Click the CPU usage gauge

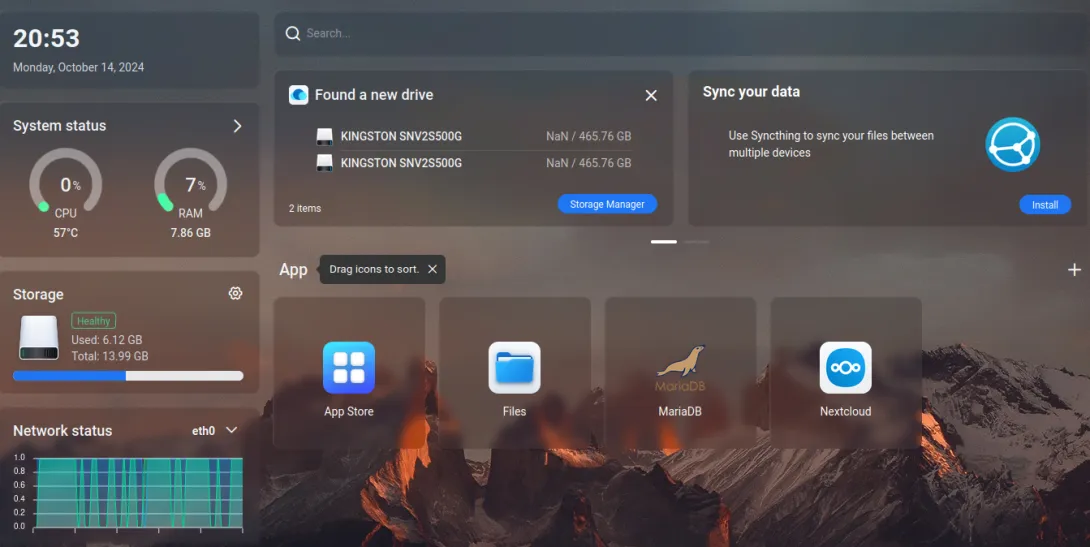[66, 184]
